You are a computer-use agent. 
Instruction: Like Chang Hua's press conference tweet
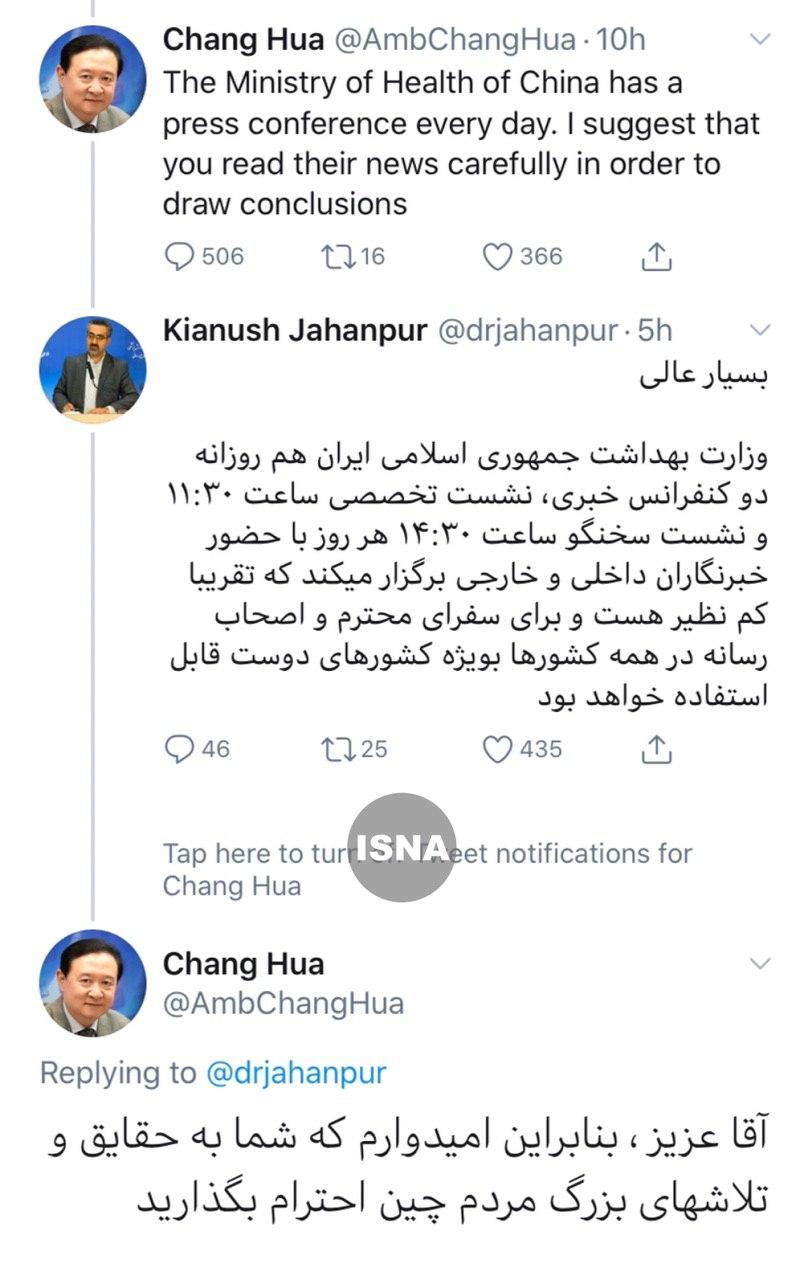pos(497,257)
